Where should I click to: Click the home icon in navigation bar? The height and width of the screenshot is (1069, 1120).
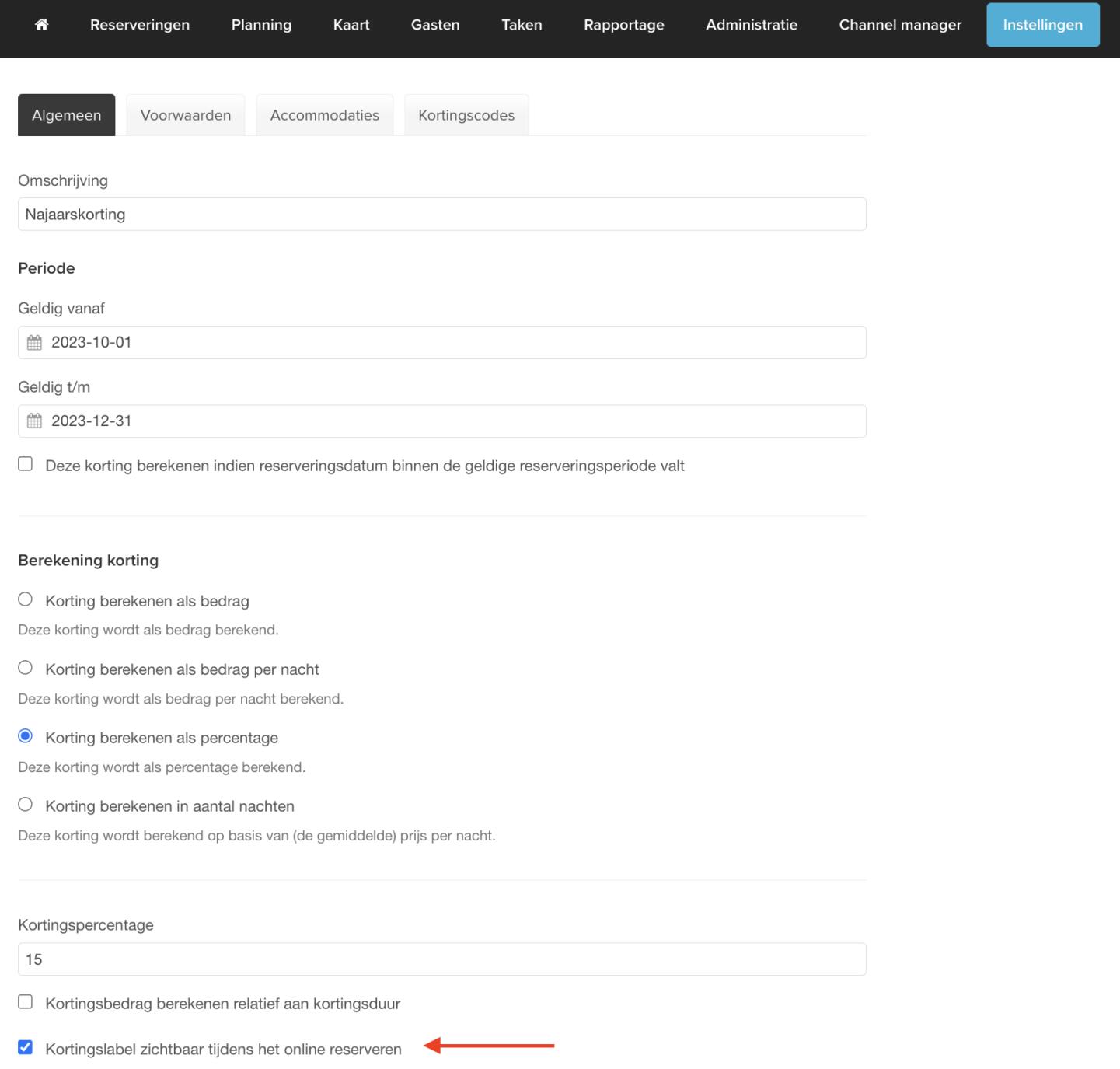point(42,25)
